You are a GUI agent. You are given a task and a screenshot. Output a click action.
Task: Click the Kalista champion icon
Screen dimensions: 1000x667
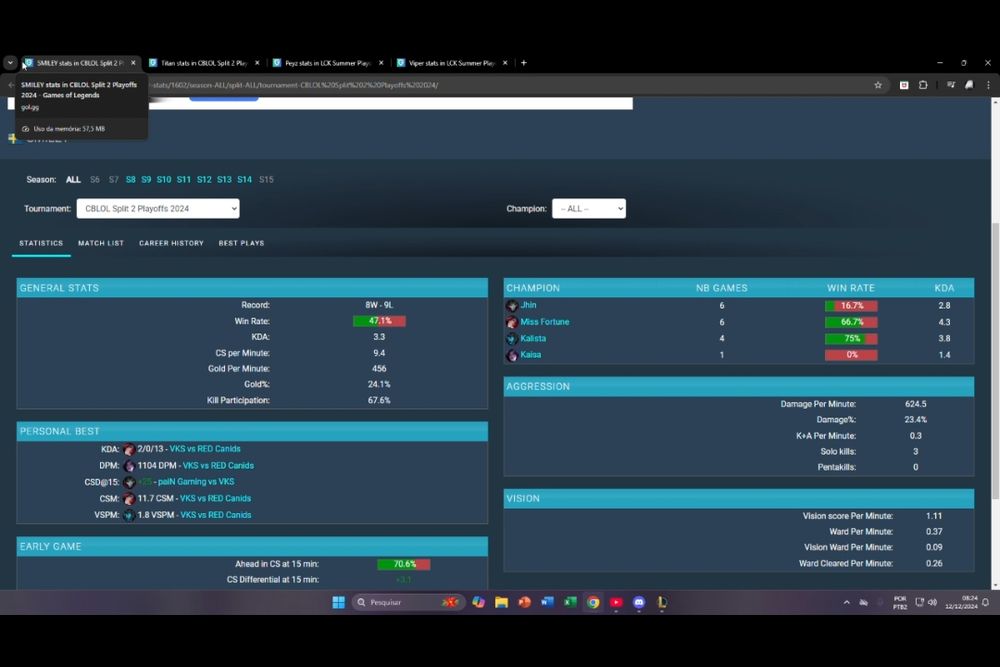(x=511, y=339)
